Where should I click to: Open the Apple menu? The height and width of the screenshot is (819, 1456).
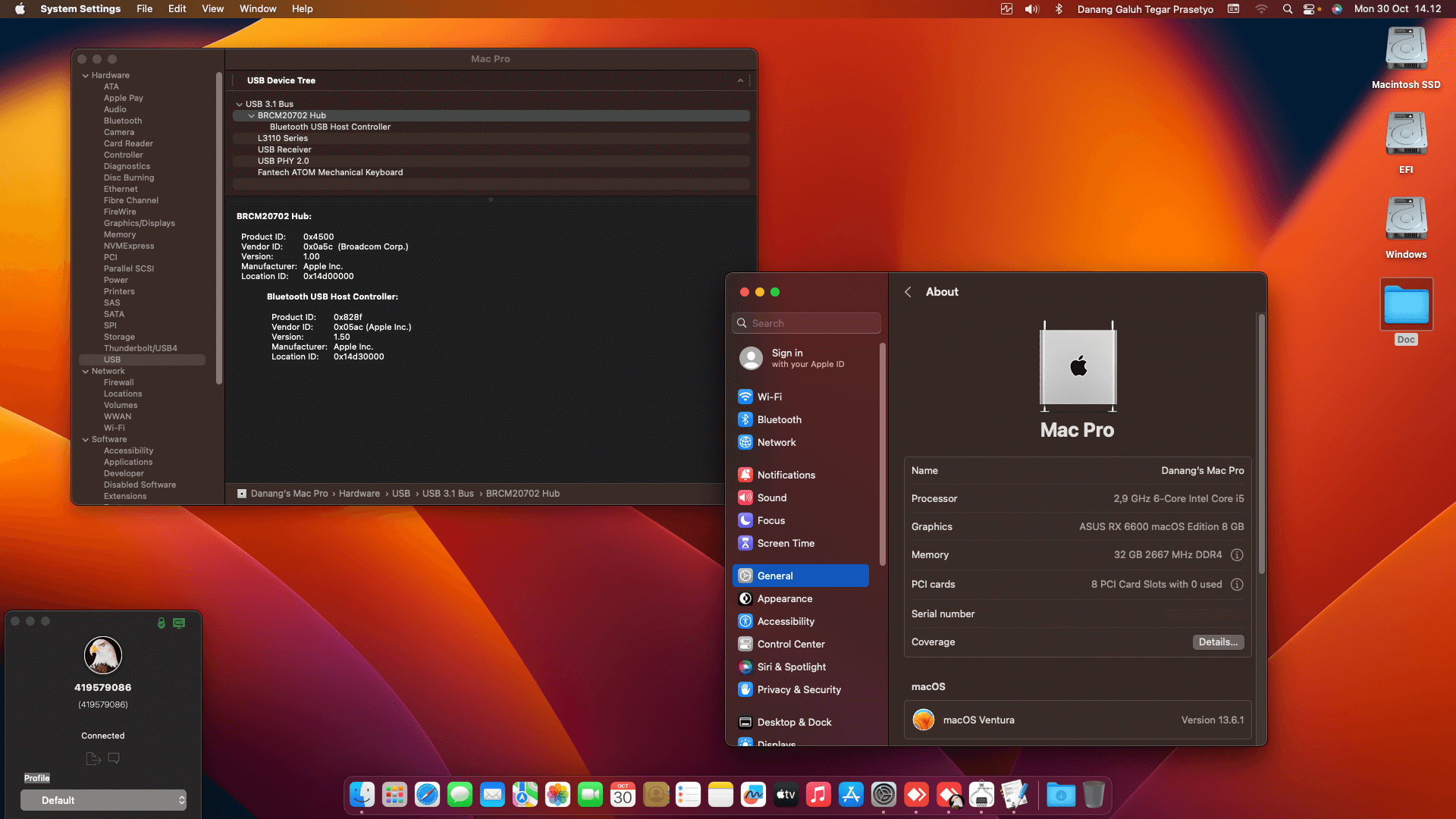pos(20,9)
